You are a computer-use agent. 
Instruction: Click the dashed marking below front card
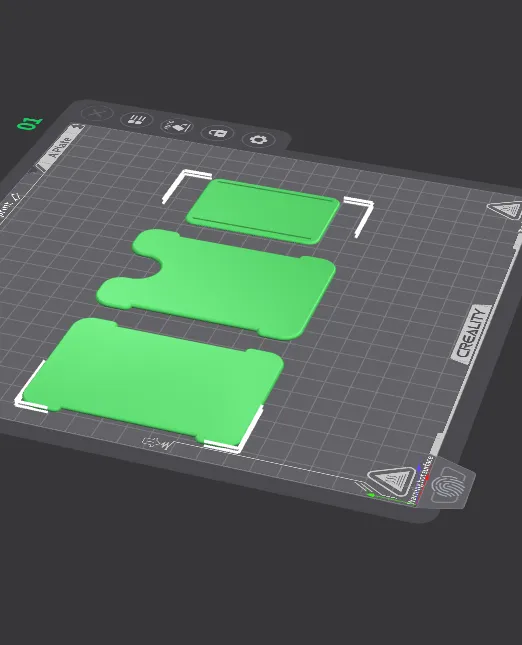tap(267, 461)
